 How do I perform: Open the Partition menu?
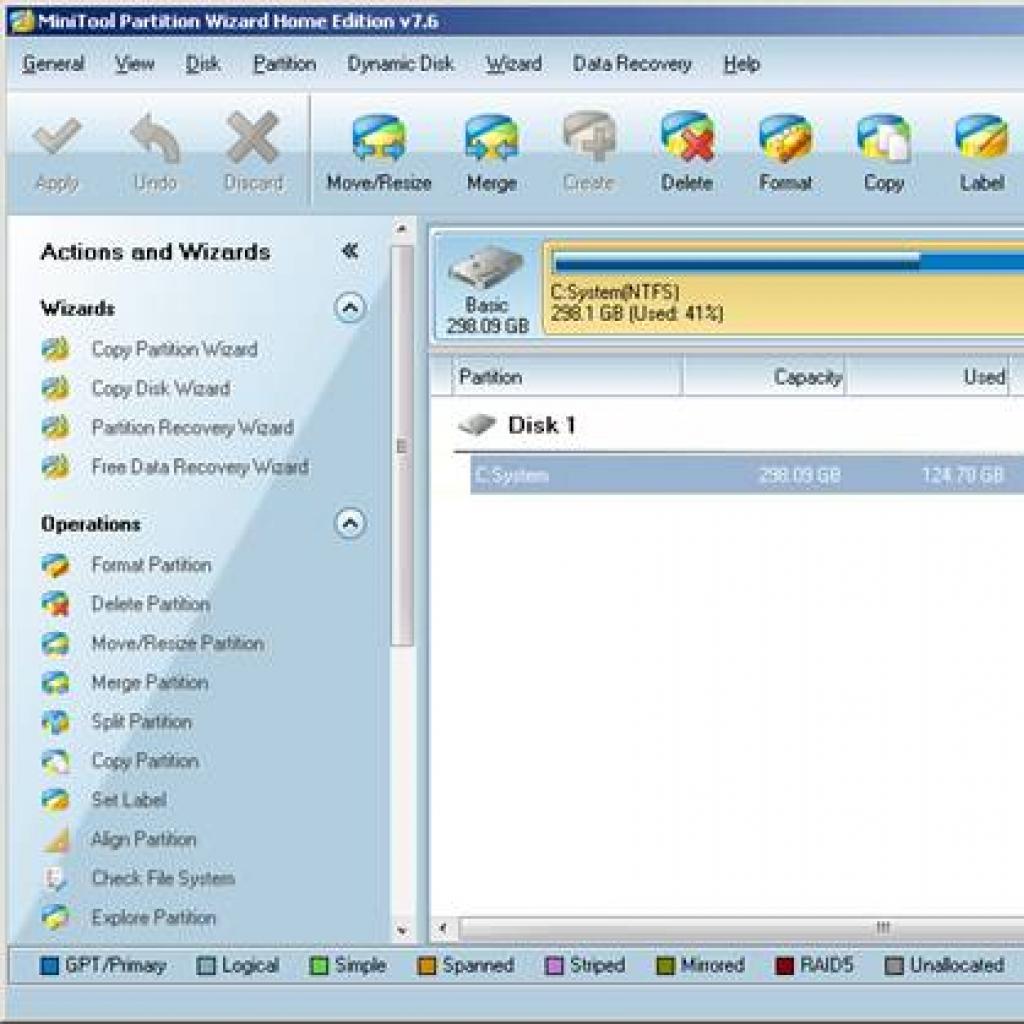[x=285, y=64]
